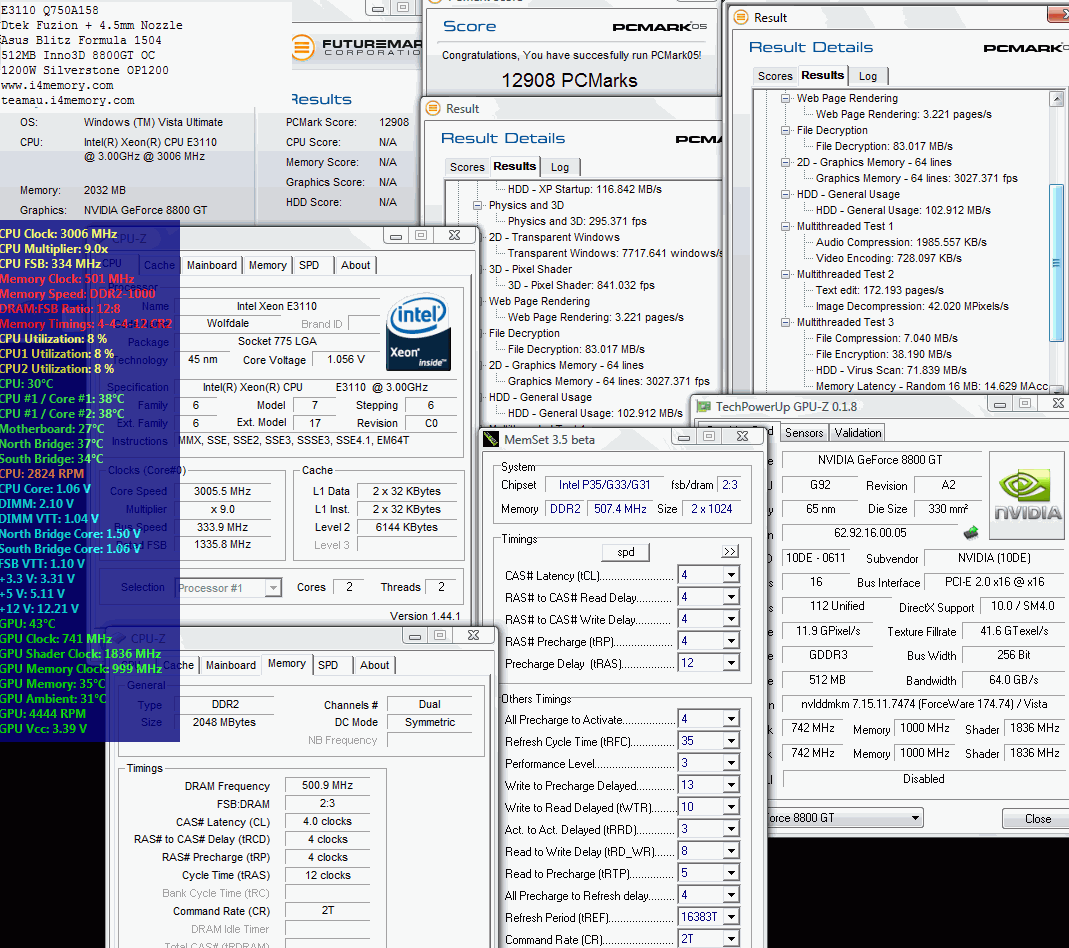Viewport: 1069px width, 948px height.
Task: Switch to Log tab in right Result Details window
Action: (x=868, y=76)
